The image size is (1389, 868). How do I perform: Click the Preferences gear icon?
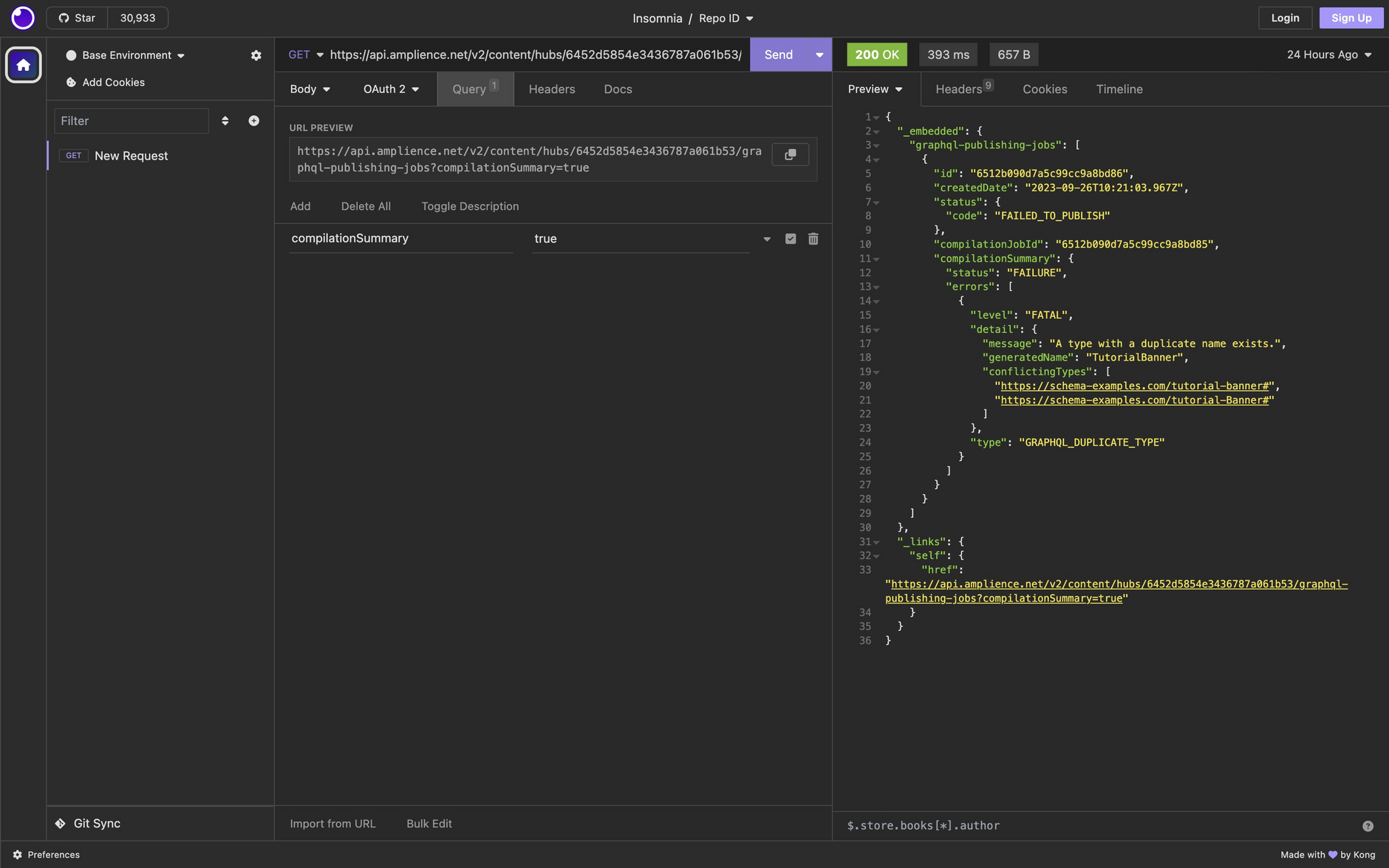pos(17,855)
